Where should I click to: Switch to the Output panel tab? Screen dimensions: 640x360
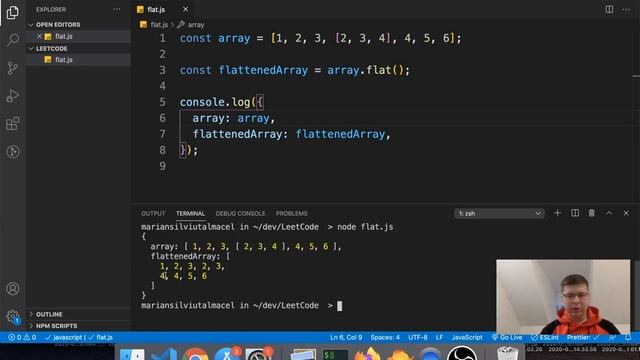click(153, 213)
